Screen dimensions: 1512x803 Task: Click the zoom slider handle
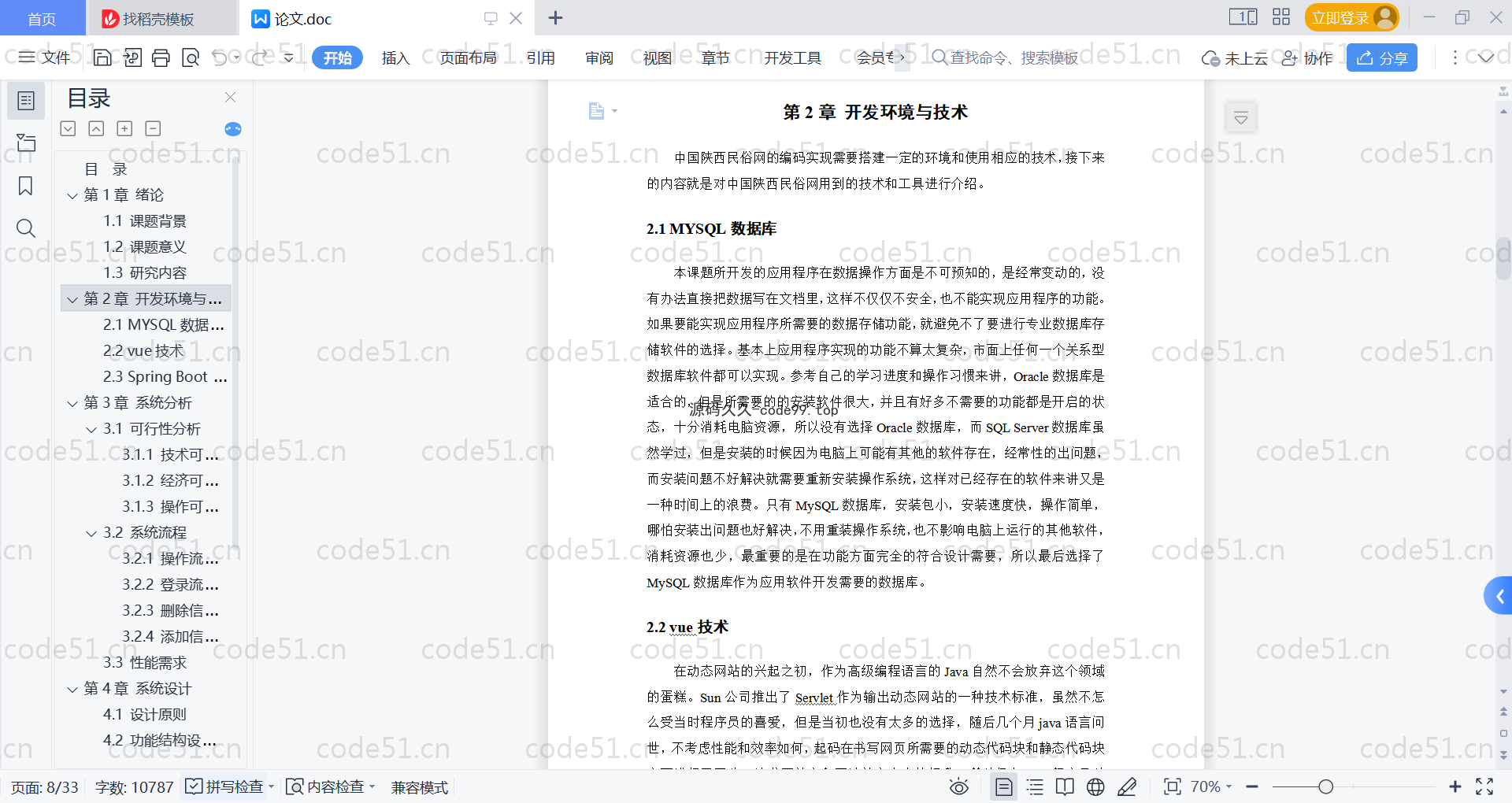pyautogui.click(x=1326, y=786)
